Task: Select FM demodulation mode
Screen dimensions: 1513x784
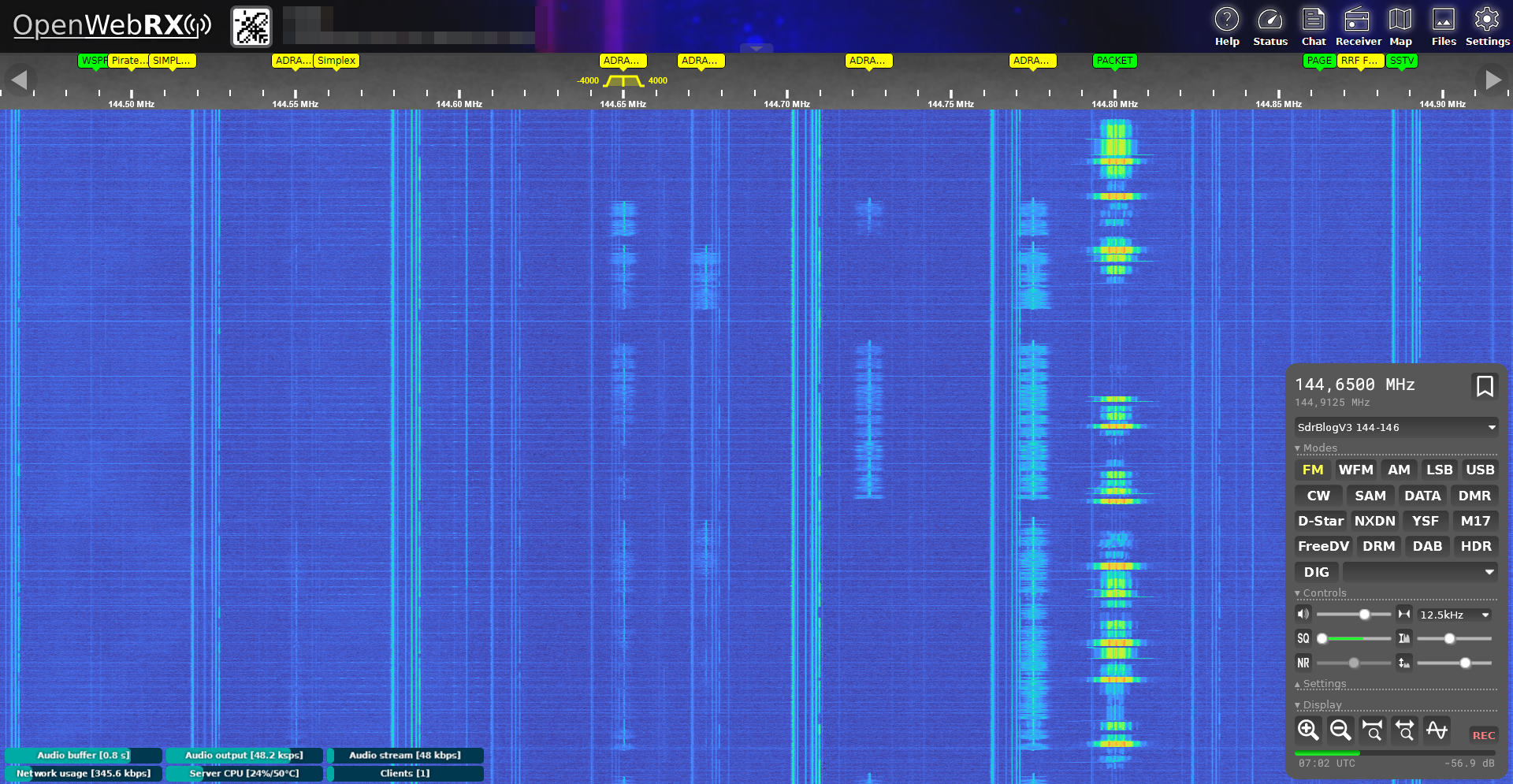Action: click(x=1313, y=470)
